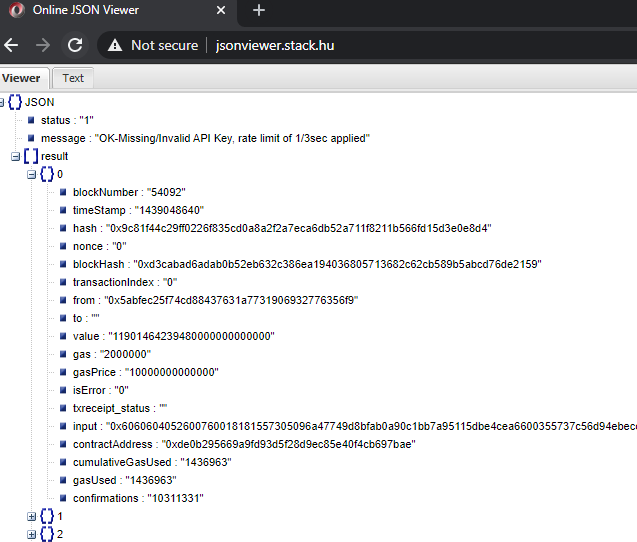
Task: Collapse the root JSON node
Action: coord(3,102)
